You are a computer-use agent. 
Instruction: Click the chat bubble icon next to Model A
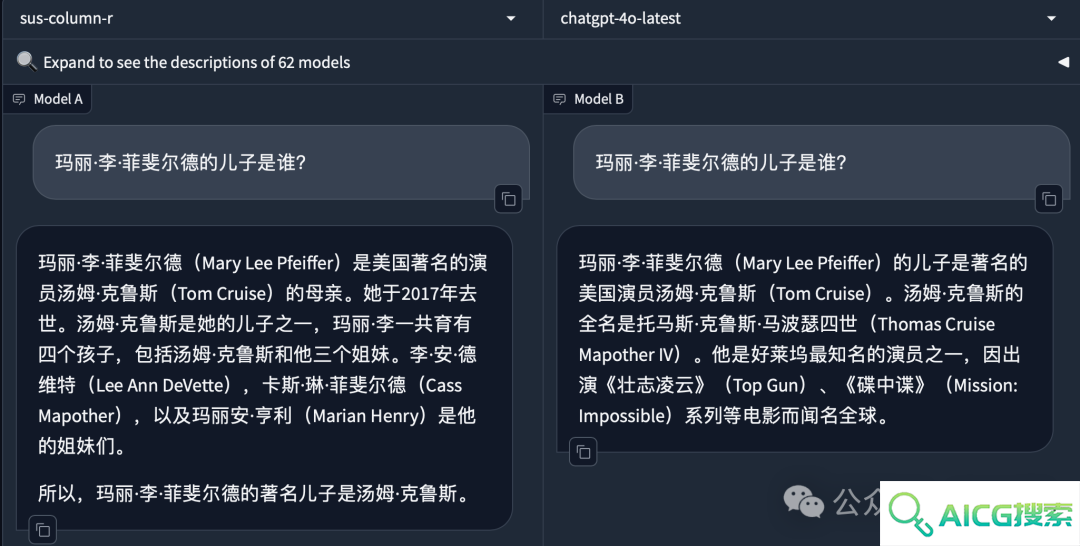coord(19,99)
